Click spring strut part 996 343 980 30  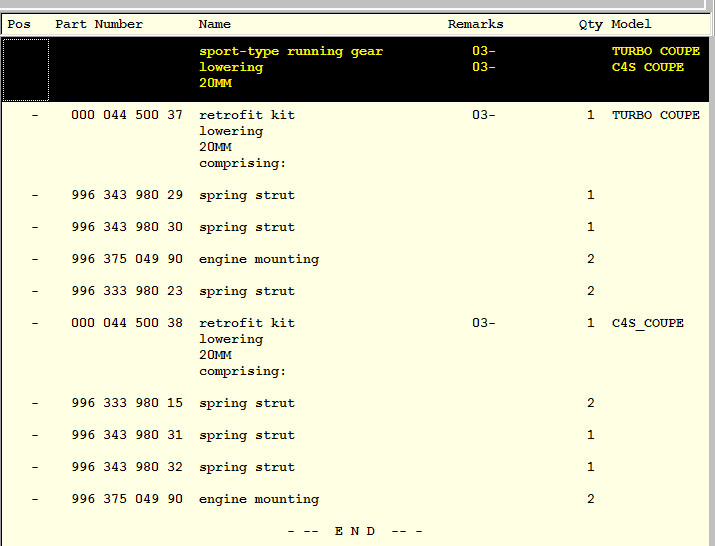coord(127,227)
